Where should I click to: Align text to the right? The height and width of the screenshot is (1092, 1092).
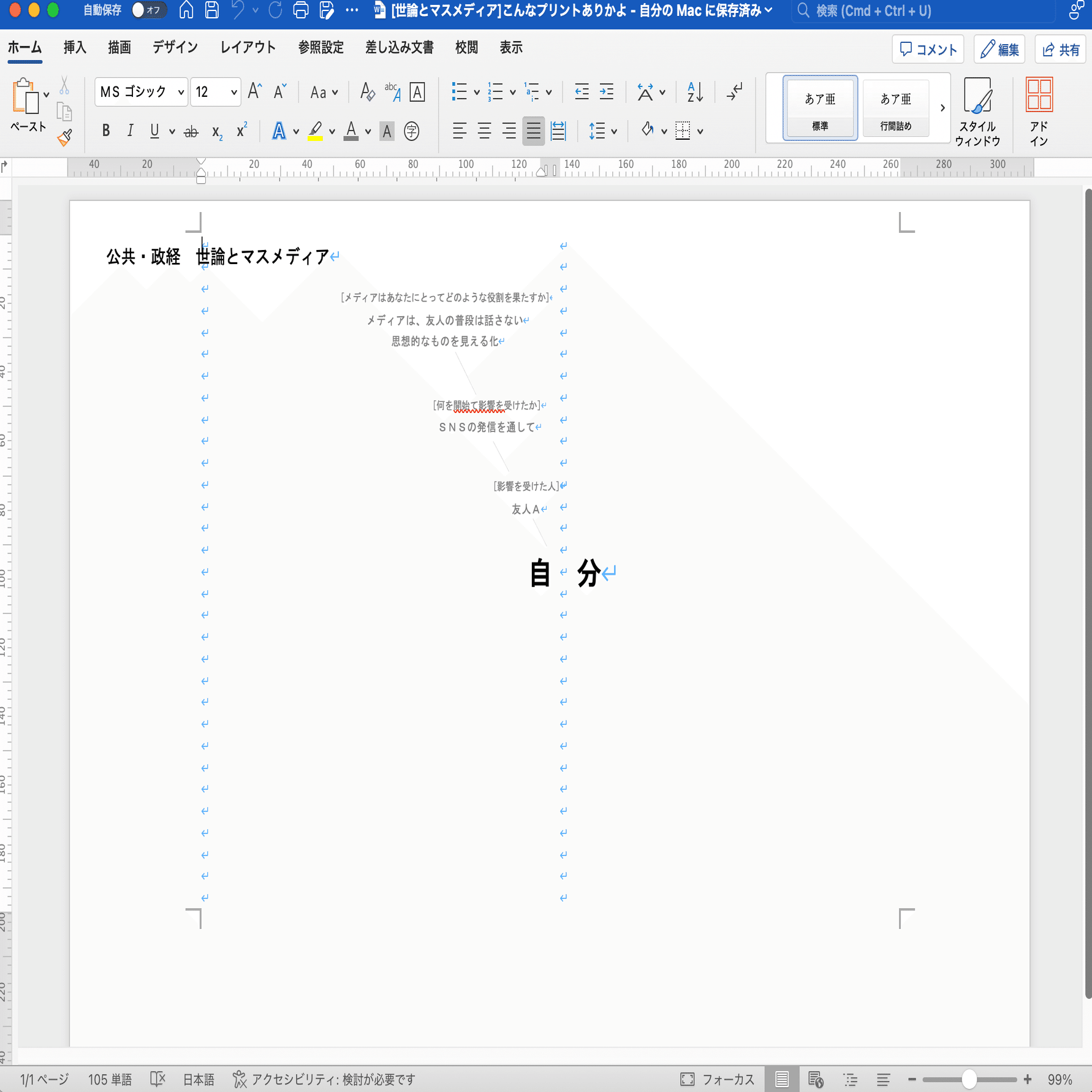(509, 131)
